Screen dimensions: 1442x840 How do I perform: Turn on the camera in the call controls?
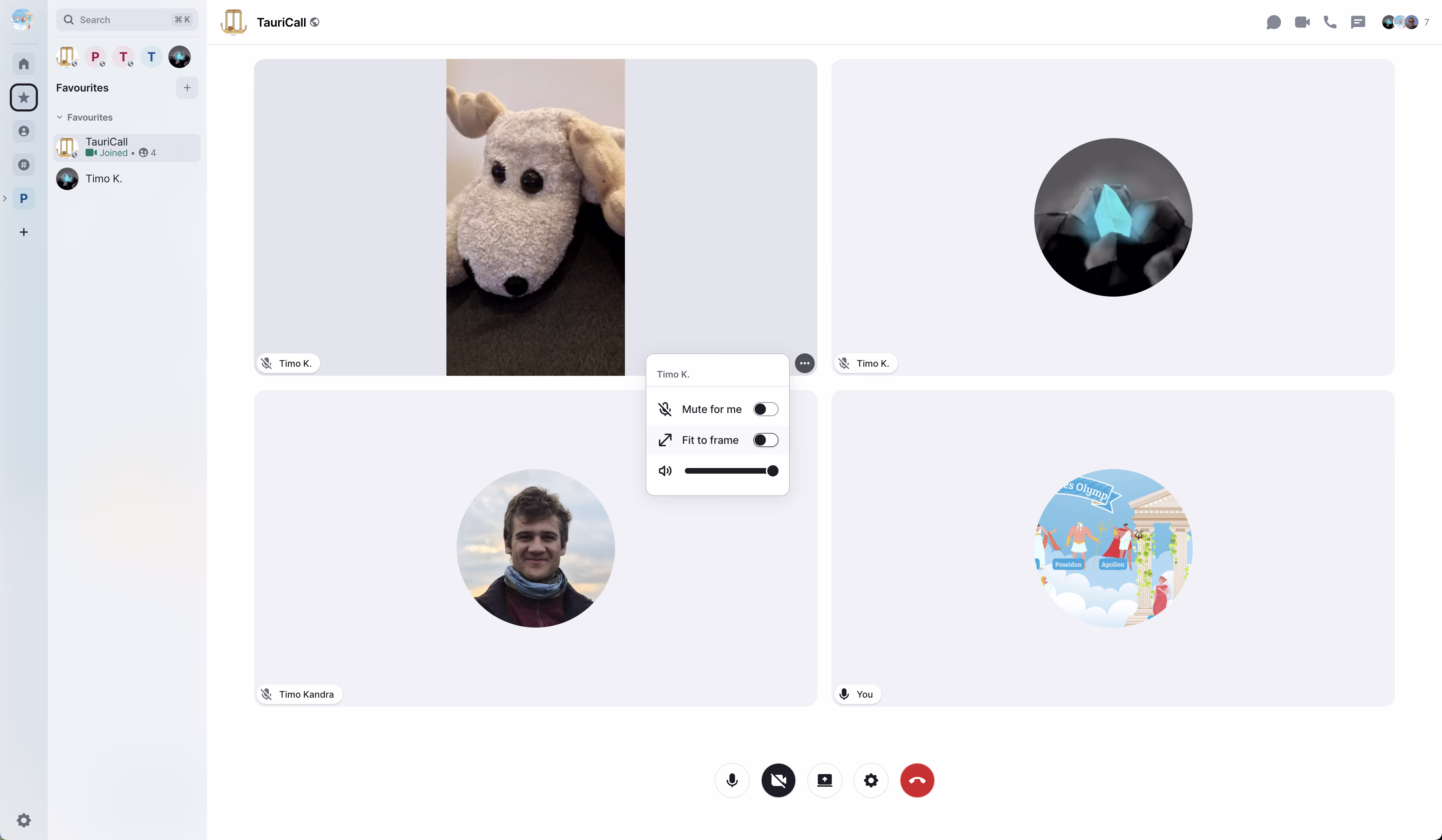[778, 780]
